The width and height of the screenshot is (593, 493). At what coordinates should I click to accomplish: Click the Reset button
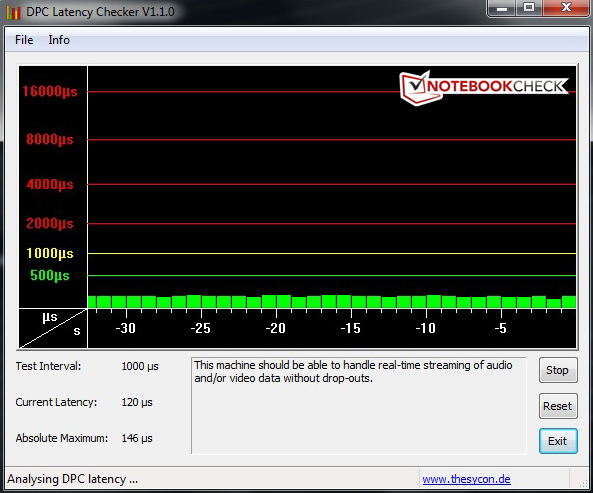click(x=558, y=406)
